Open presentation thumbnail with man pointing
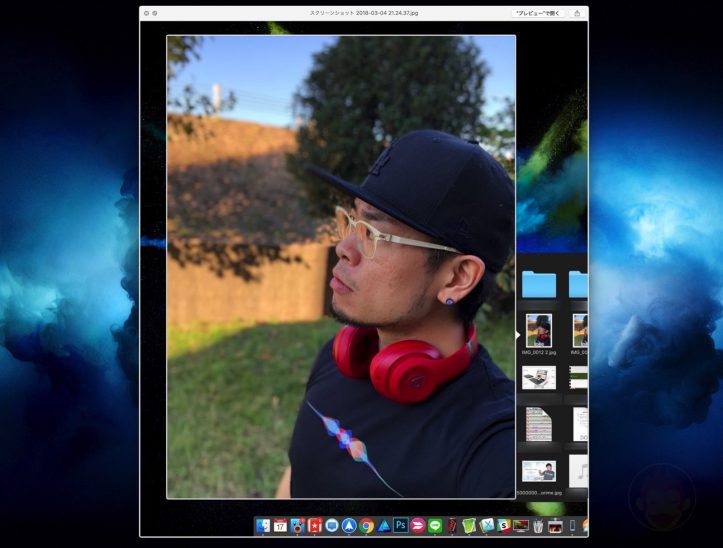 (539, 471)
